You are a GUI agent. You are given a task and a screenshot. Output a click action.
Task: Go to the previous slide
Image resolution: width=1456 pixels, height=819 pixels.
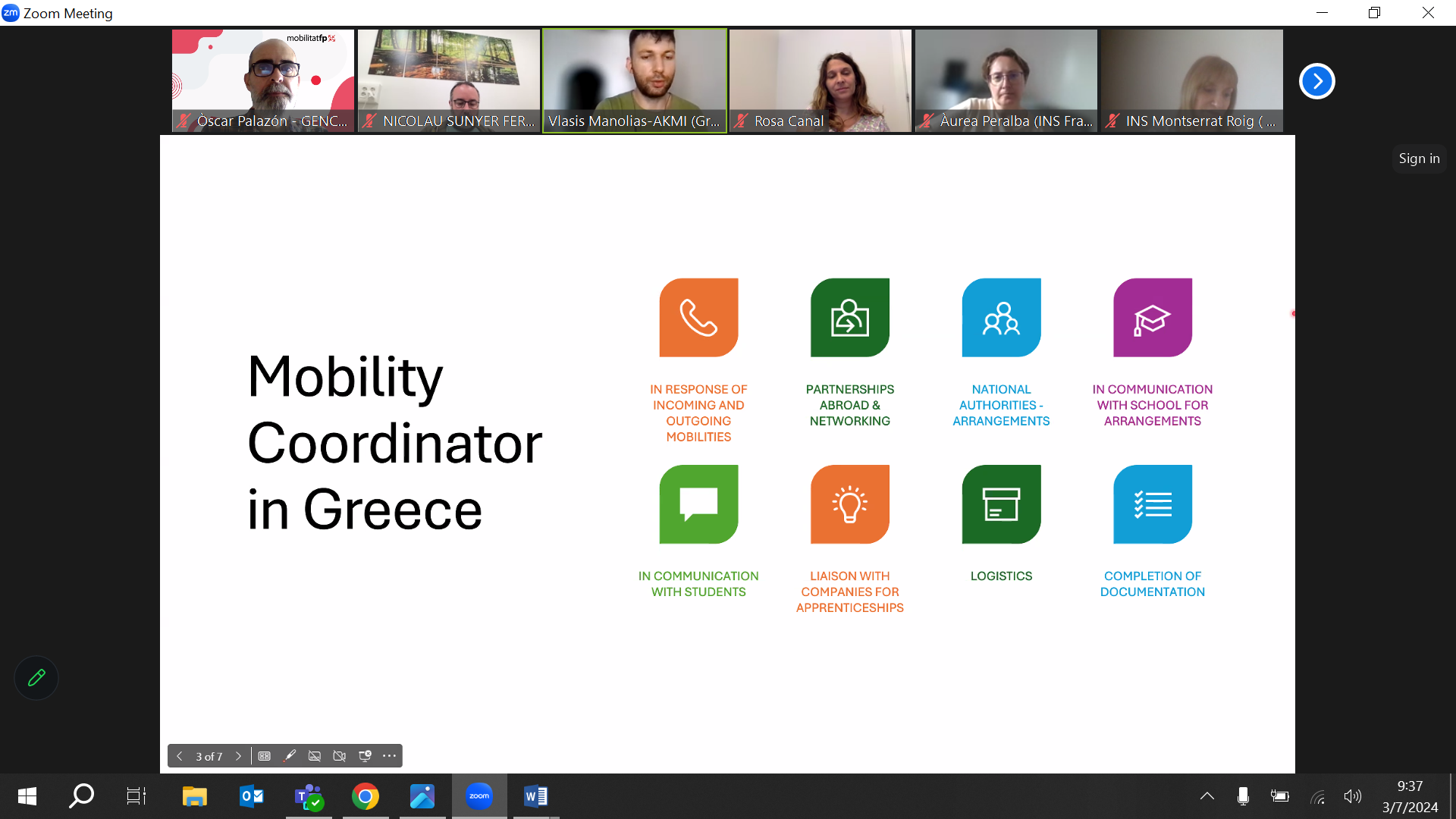180,756
